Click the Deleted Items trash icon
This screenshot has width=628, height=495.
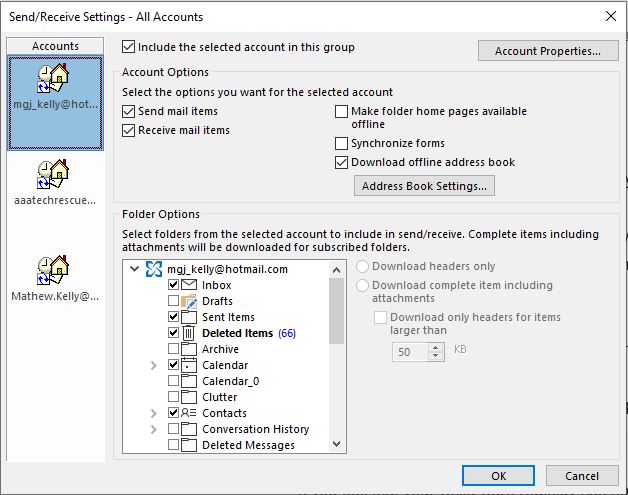[190, 333]
